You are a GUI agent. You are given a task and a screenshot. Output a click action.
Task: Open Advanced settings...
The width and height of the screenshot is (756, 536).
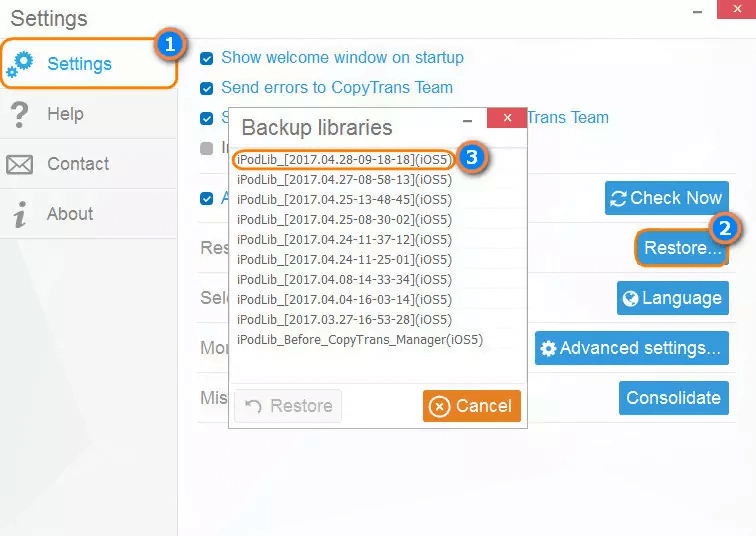pos(632,348)
